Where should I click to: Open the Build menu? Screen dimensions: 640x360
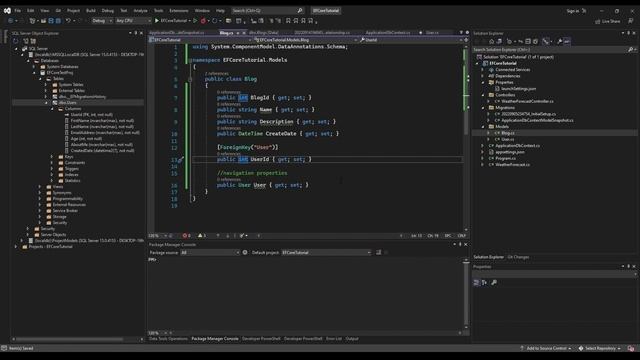(91, 11)
